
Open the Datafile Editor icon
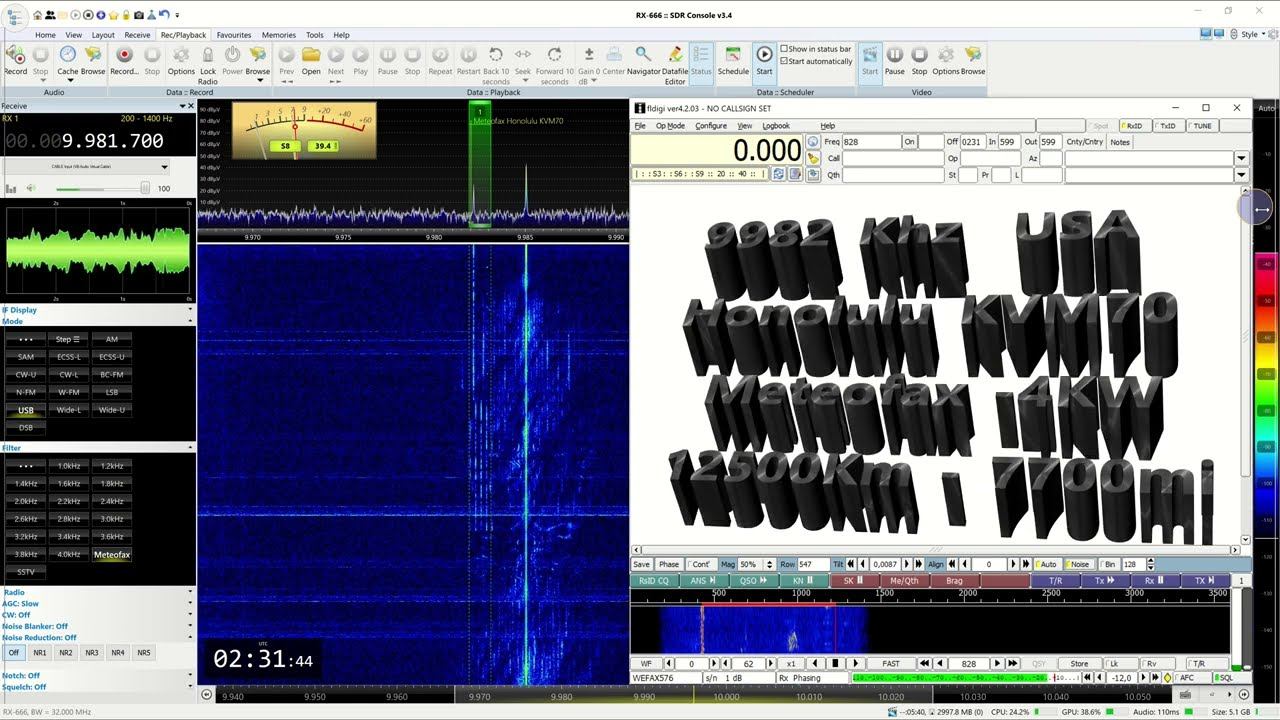pyautogui.click(x=675, y=56)
